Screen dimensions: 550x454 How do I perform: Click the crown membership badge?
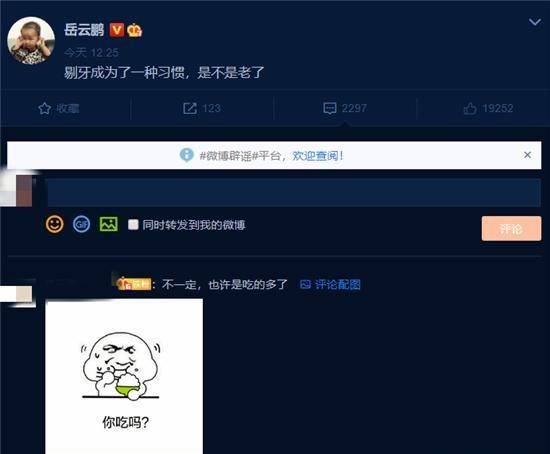click(134, 30)
